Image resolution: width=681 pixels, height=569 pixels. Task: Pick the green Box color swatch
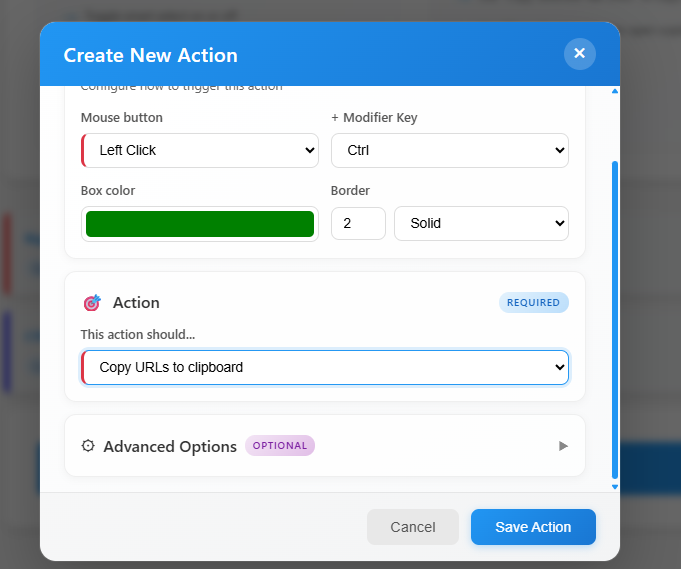tap(200, 224)
